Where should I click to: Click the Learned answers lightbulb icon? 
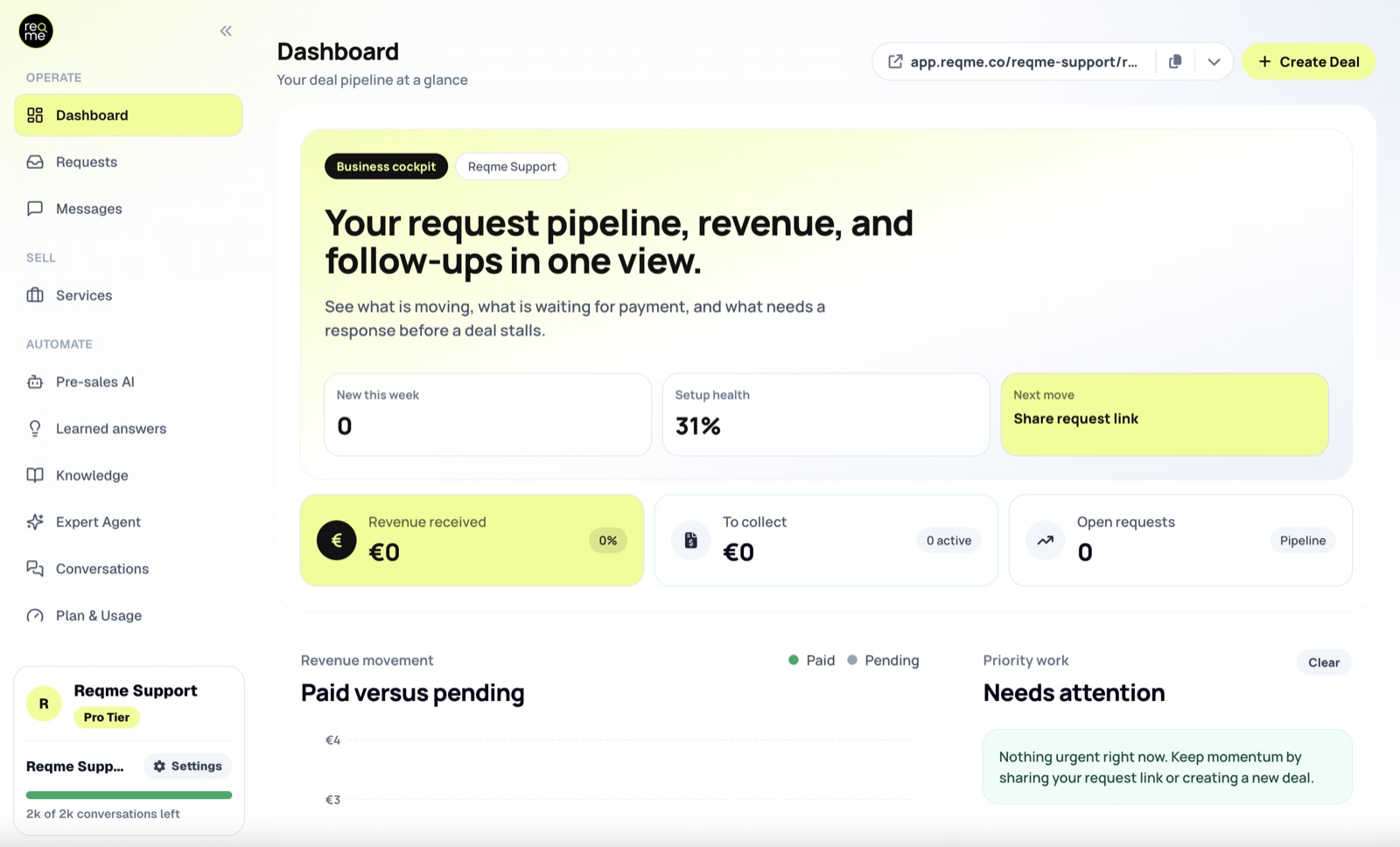tap(35, 429)
